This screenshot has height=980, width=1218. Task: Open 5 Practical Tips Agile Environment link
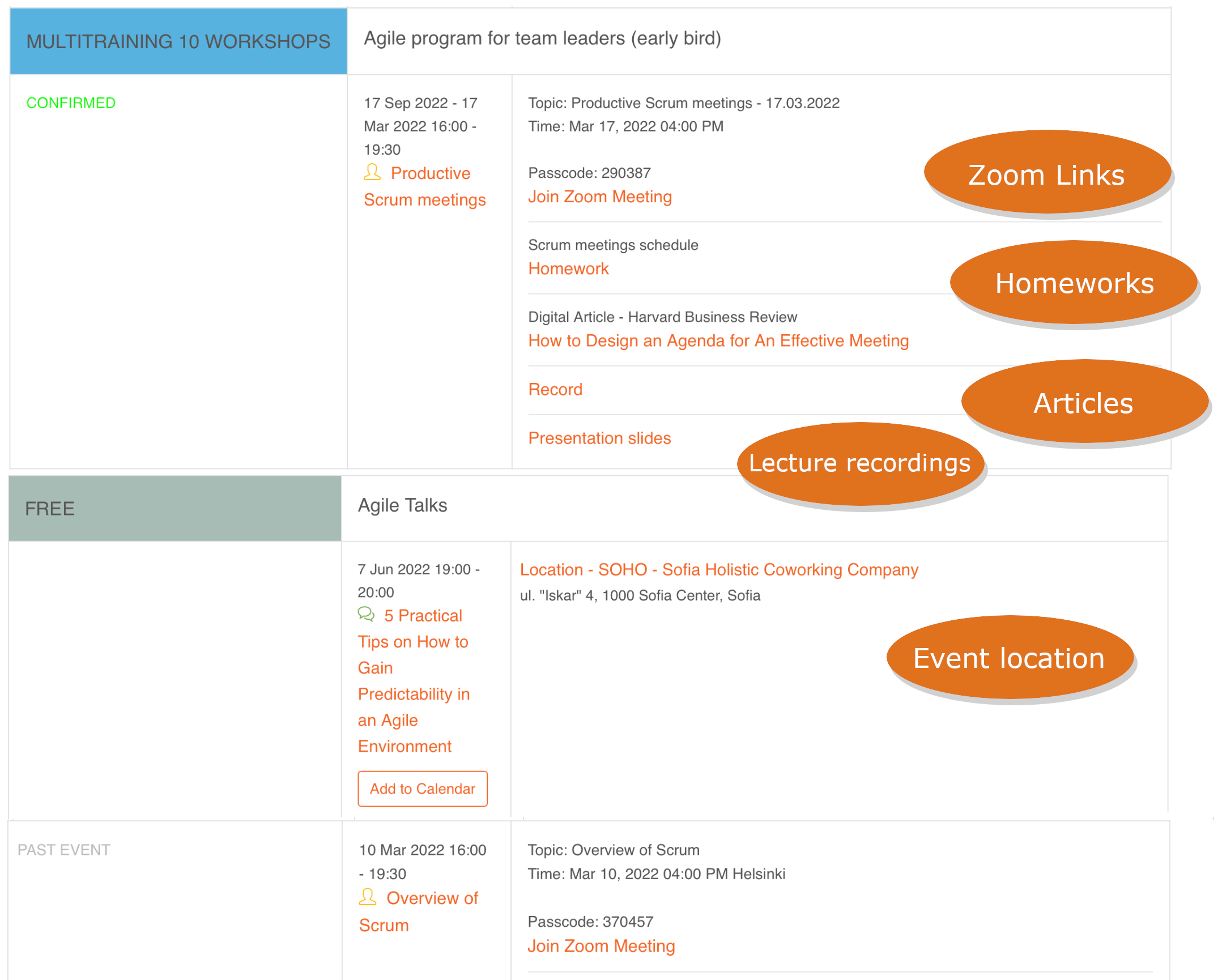tap(414, 681)
